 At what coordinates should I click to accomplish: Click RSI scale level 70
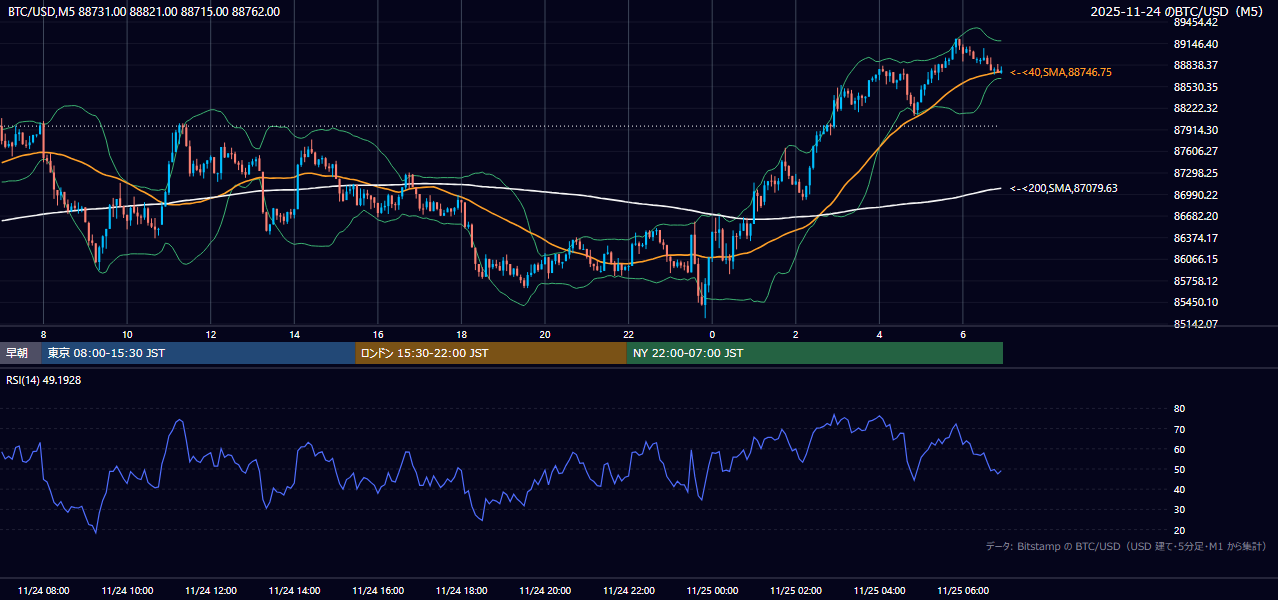coord(1179,429)
